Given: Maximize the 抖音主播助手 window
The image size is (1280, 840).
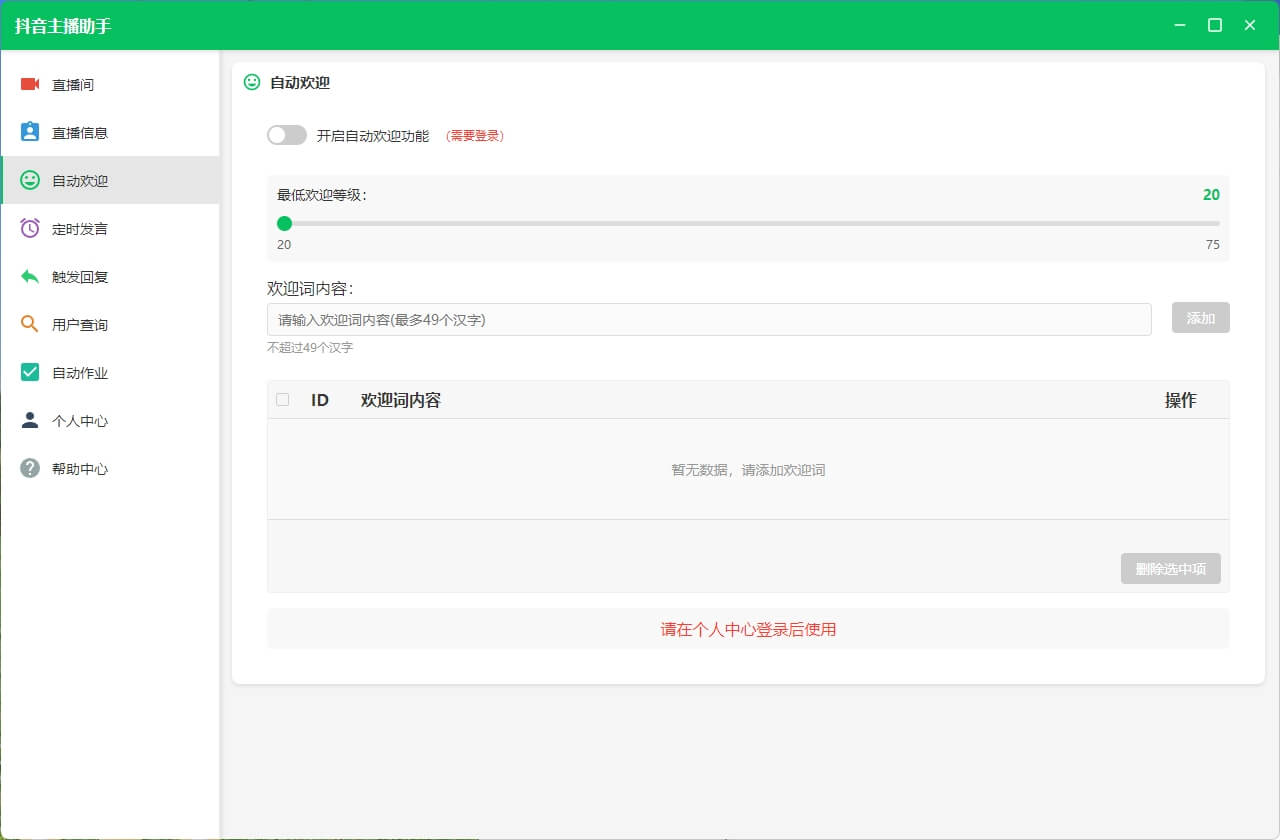Looking at the screenshot, I should pyautogui.click(x=1215, y=25).
